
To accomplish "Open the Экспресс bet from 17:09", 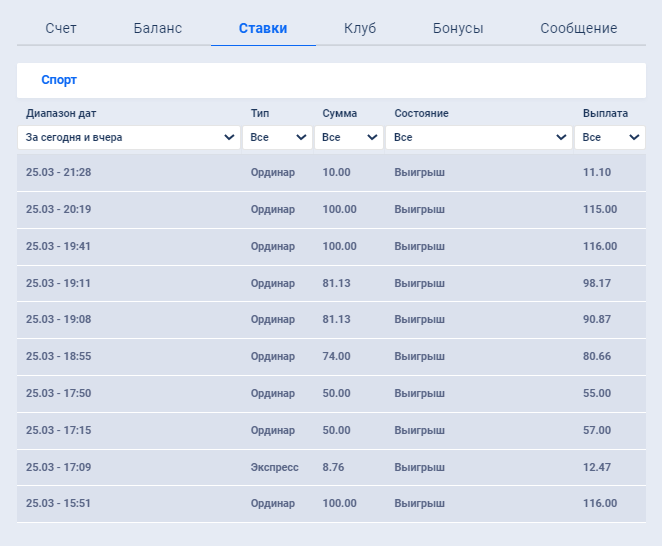I will coord(331,467).
